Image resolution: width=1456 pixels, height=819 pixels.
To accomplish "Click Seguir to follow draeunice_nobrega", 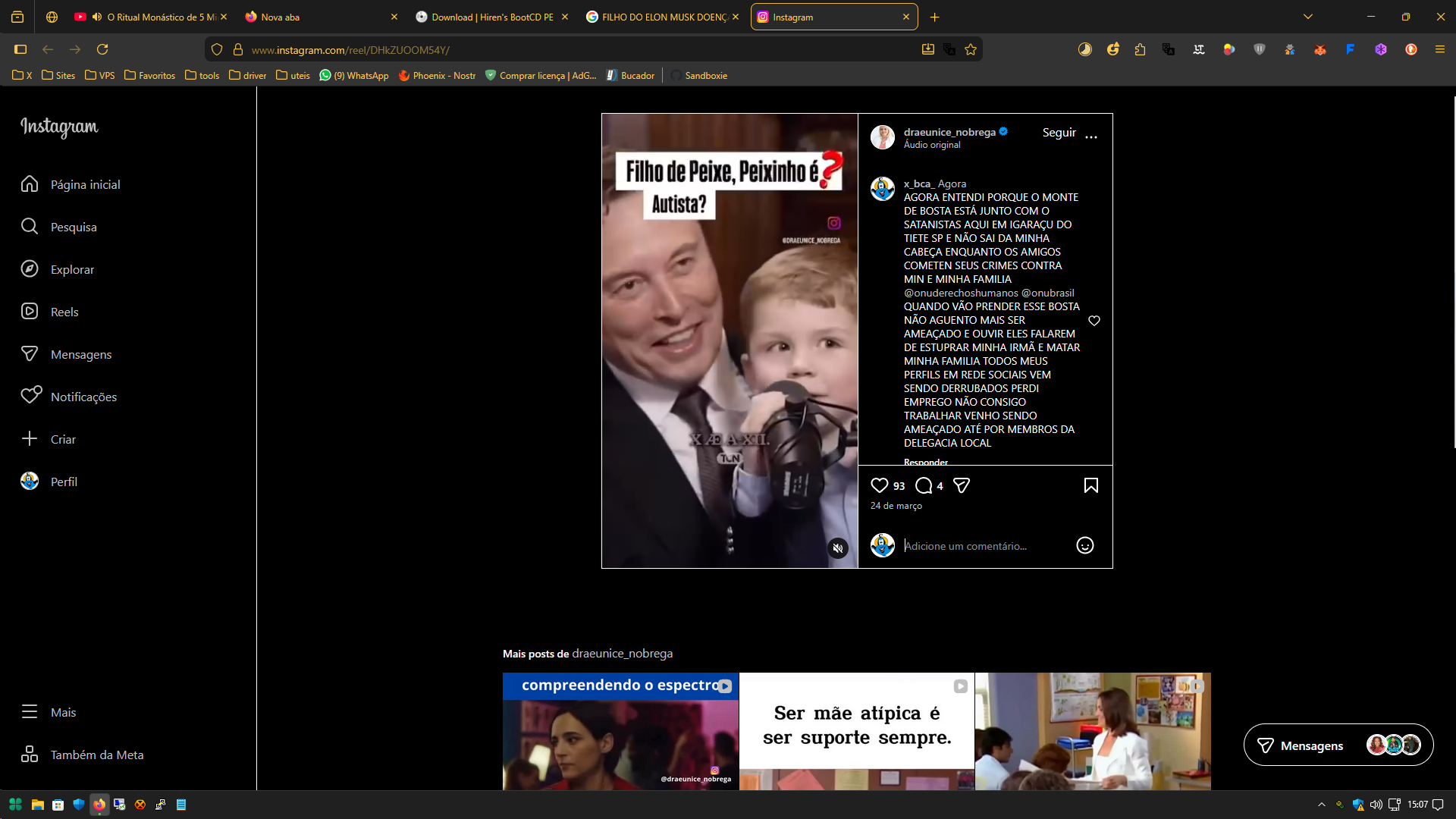I will coord(1059,133).
